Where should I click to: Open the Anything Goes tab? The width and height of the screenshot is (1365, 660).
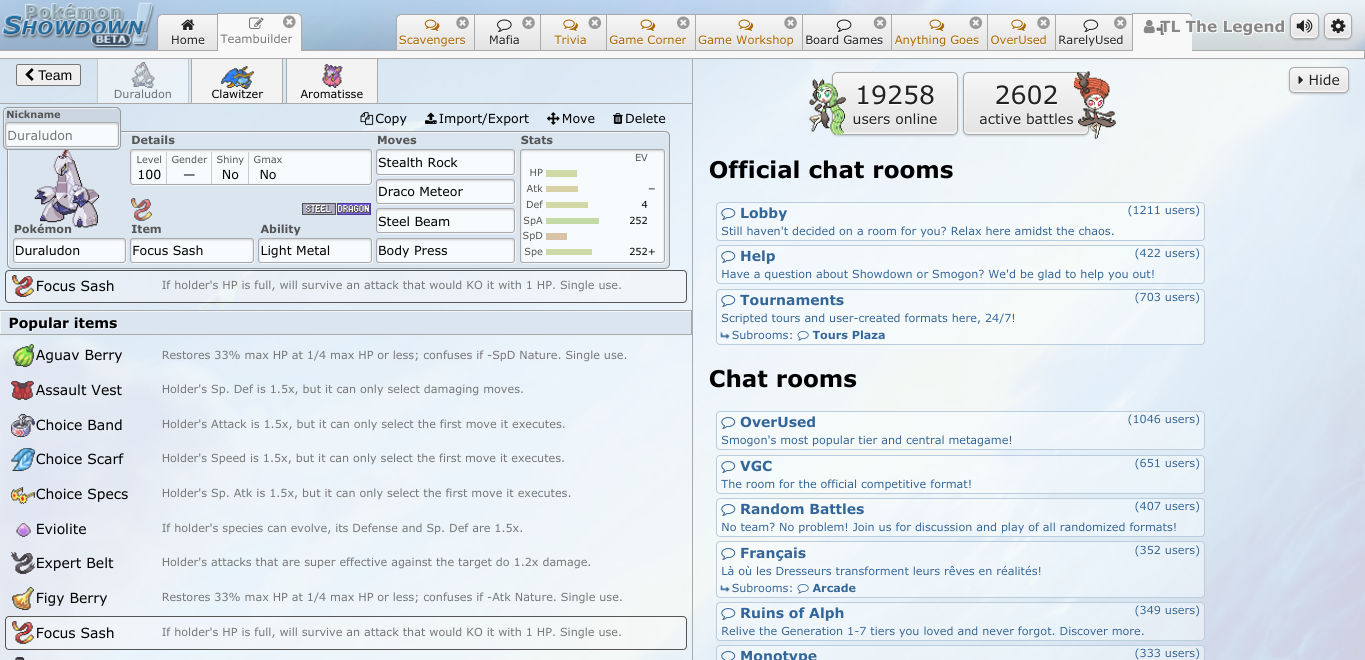point(937,32)
